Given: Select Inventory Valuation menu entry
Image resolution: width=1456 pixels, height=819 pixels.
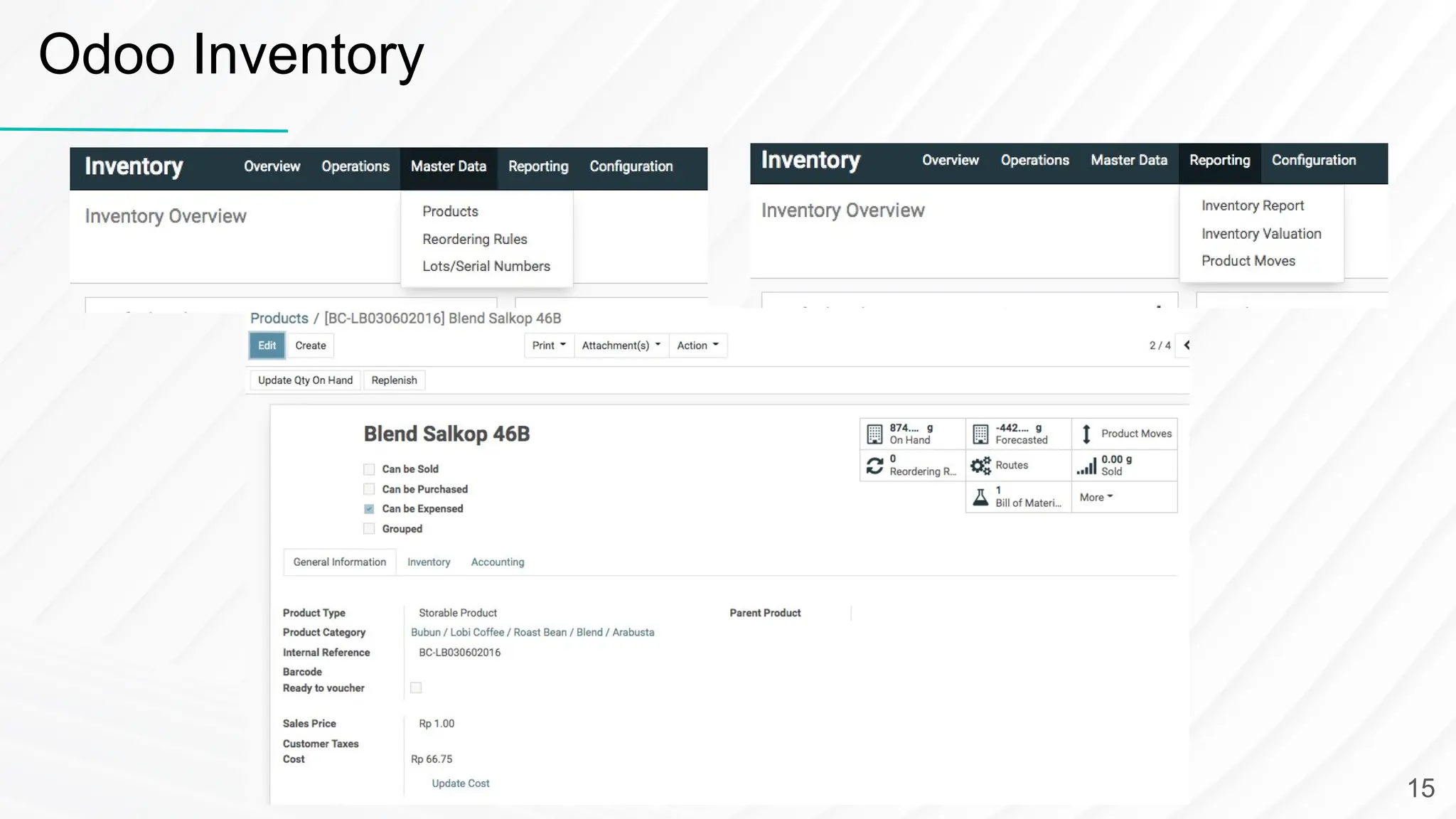Looking at the screenshot, I should (x=1261, y=234).
